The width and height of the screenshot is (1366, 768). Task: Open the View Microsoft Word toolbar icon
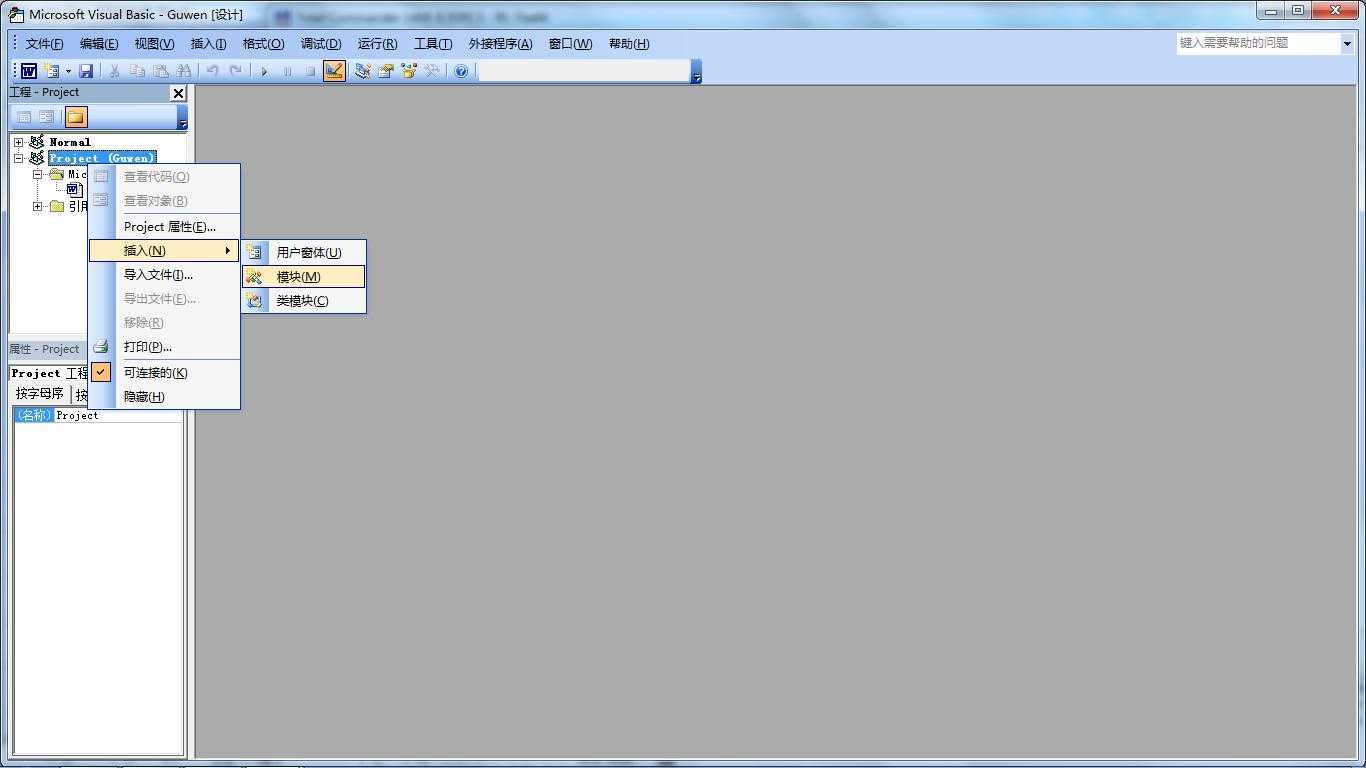29,71
